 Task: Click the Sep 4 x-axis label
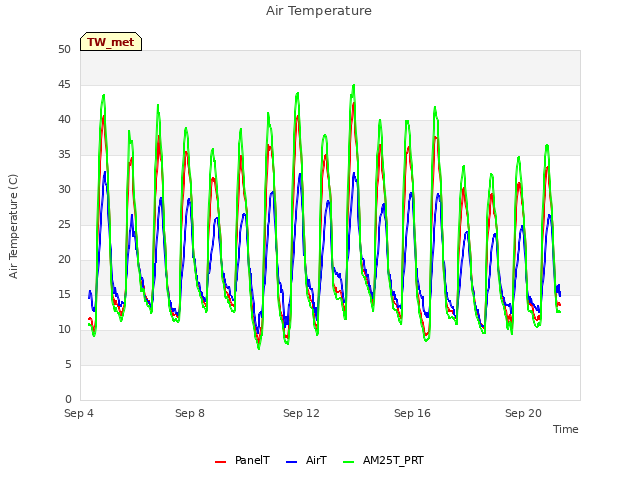(x=79, y=413)
